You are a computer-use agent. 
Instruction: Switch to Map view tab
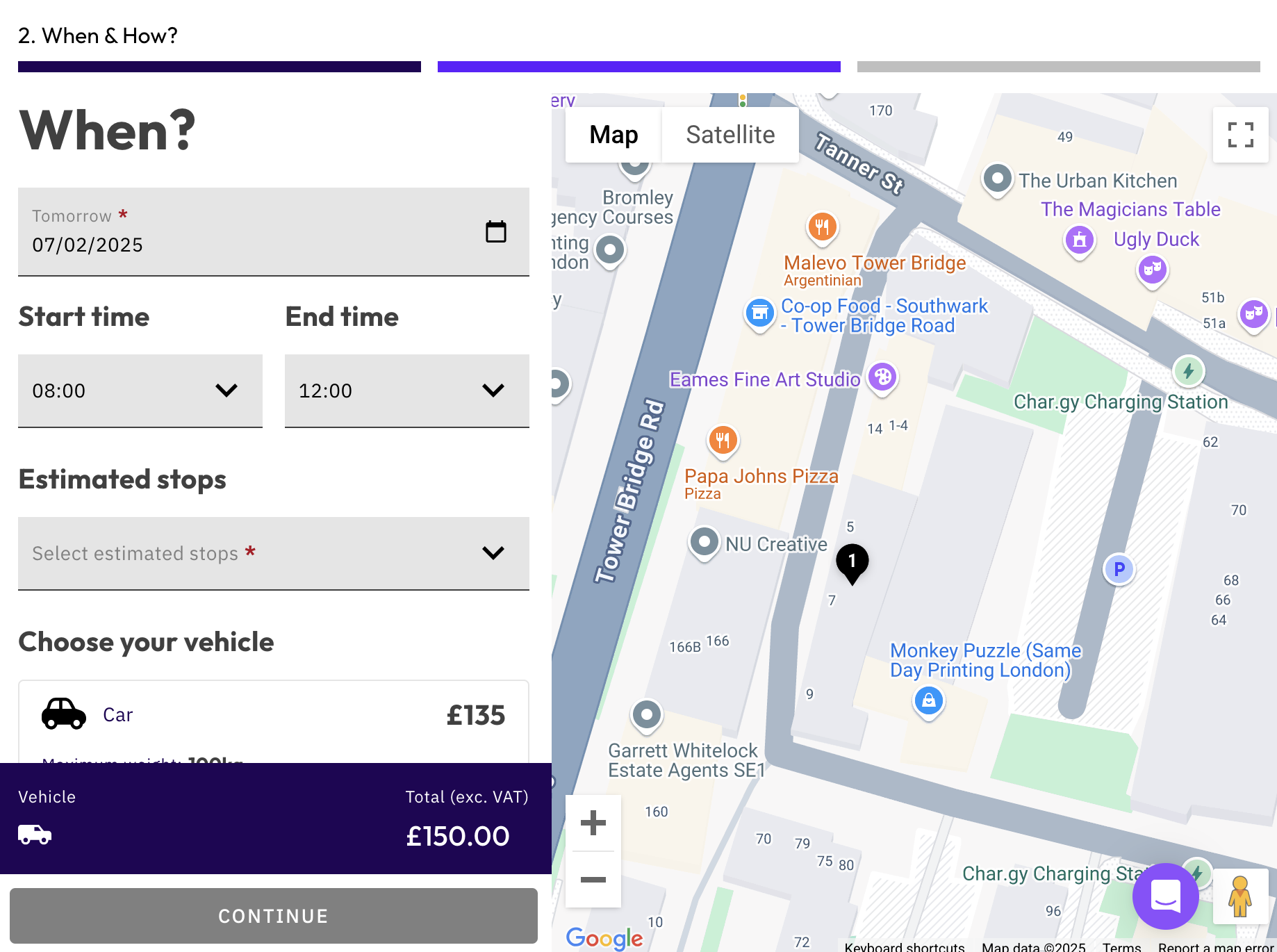613,135
